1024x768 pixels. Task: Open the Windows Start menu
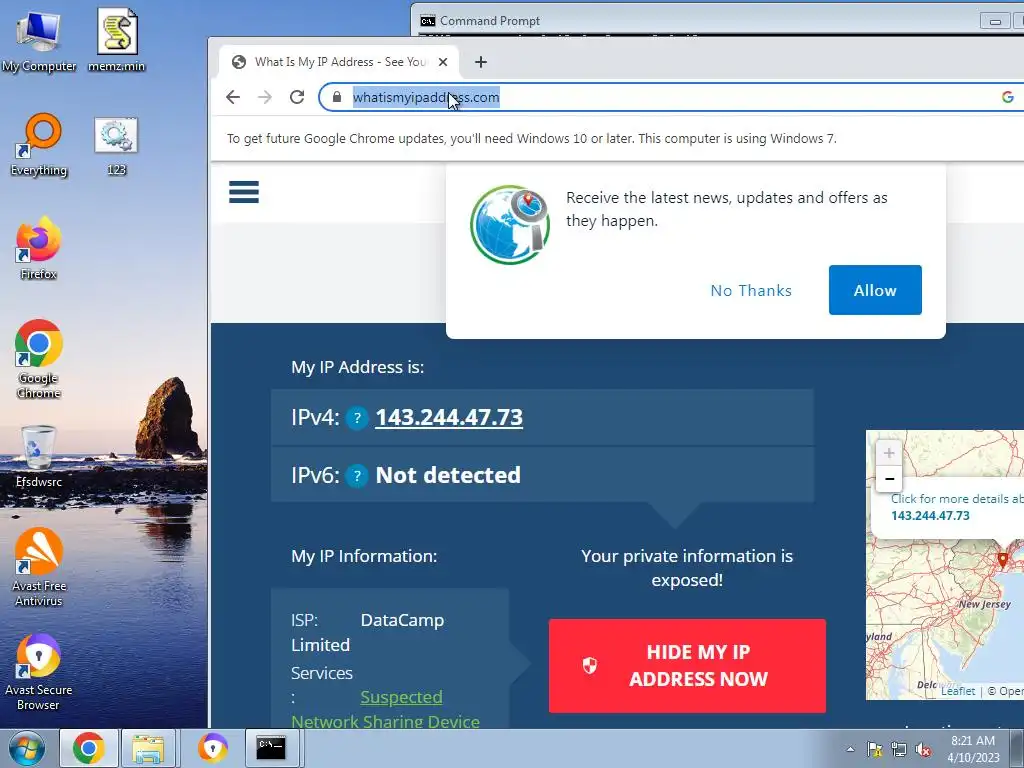click(x=25, y=748)
